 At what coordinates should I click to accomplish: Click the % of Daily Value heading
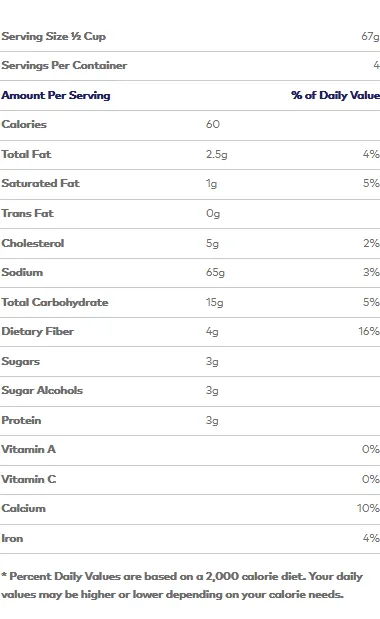[335, 95]
